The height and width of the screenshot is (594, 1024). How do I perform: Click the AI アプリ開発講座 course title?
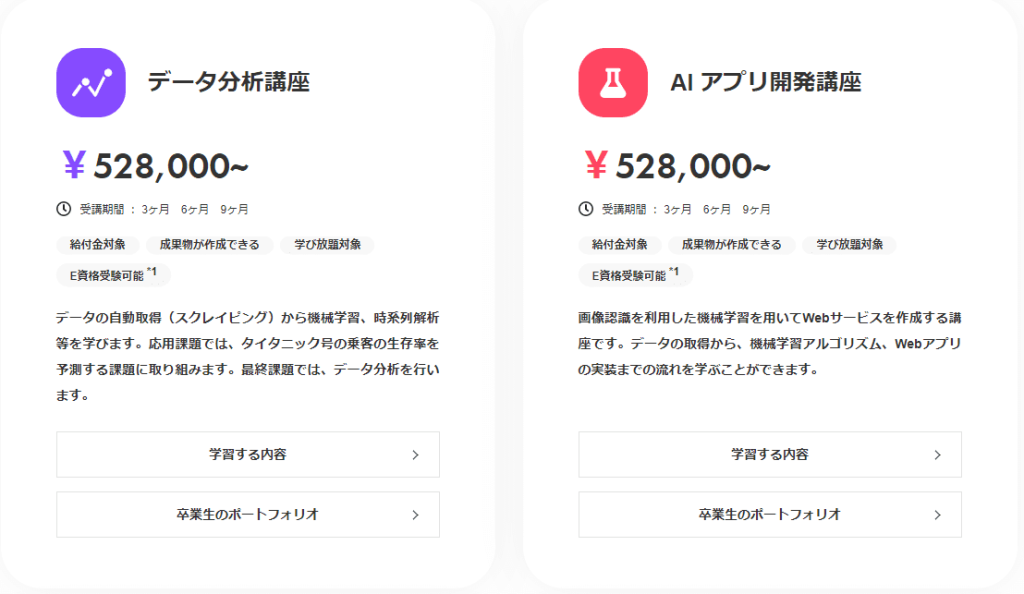766,82
